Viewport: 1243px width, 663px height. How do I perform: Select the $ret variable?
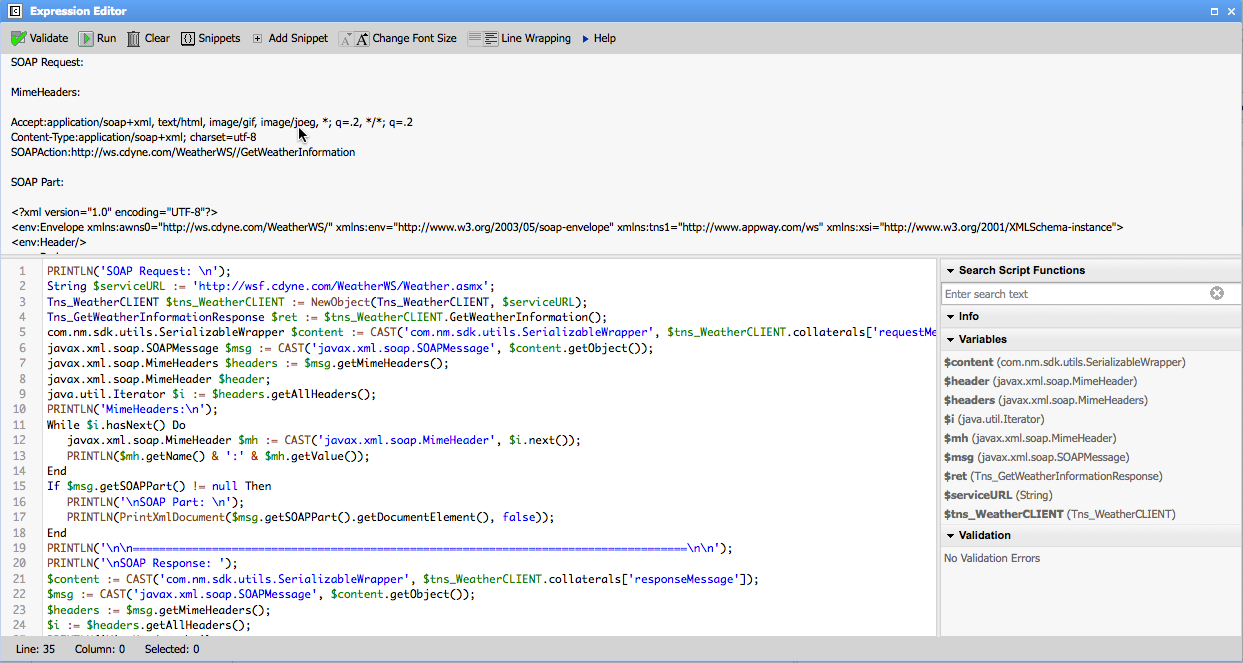click(1053, 476)
